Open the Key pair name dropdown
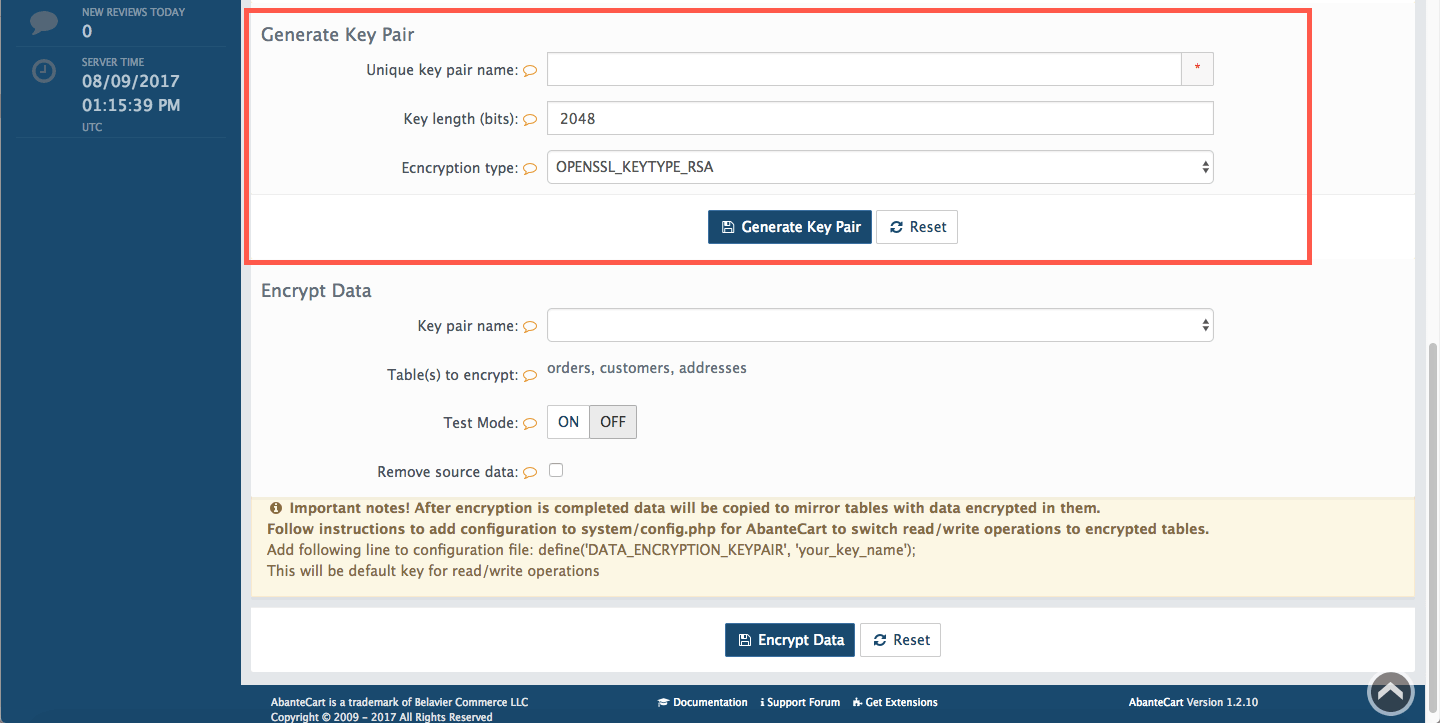Image resolution: width=1440 pixels, height=723 pixels. [880, 325]
